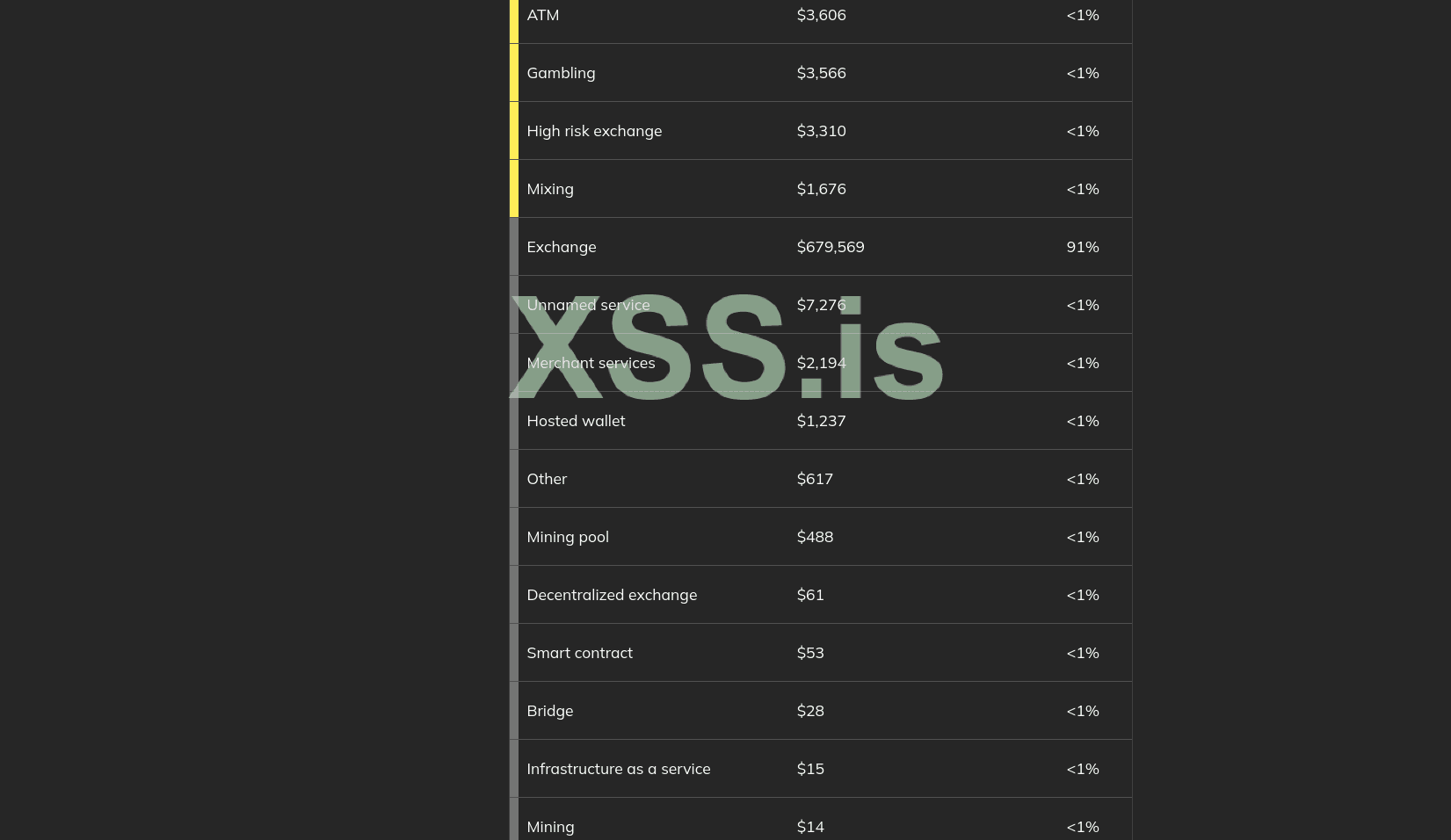This screenshot has width=1451, height=840.
Task: Click yellow risk bar beside Gambling
Action: point(514,73)
